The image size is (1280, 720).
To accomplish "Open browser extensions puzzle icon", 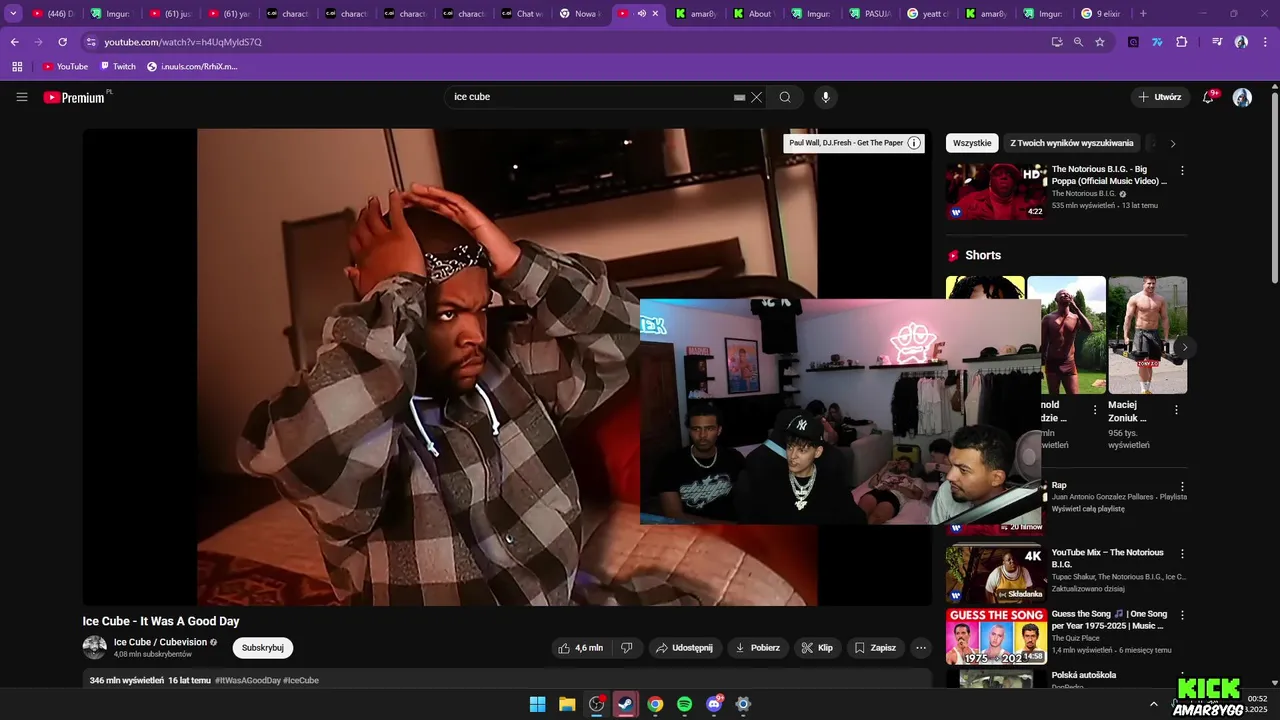I will pos(1181,42).
